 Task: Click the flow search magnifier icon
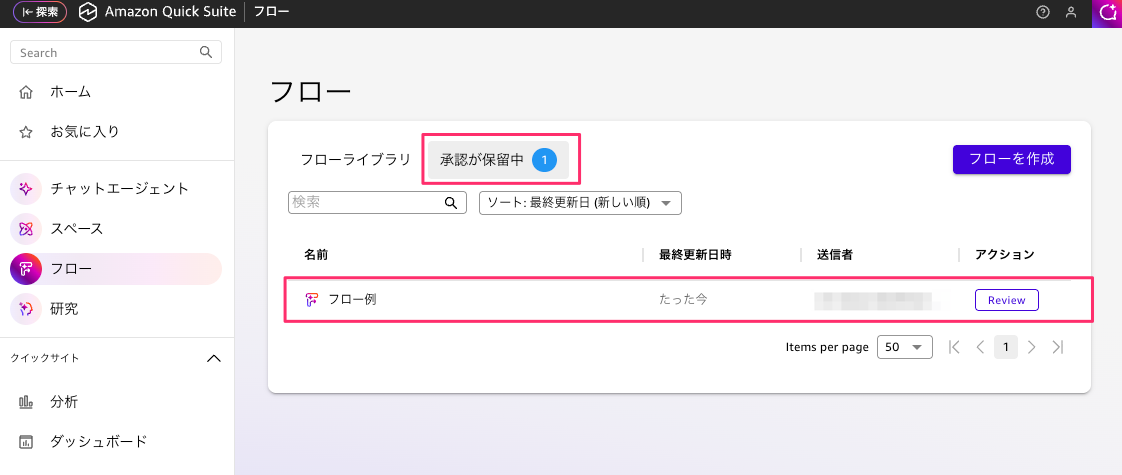click(451, 202)
